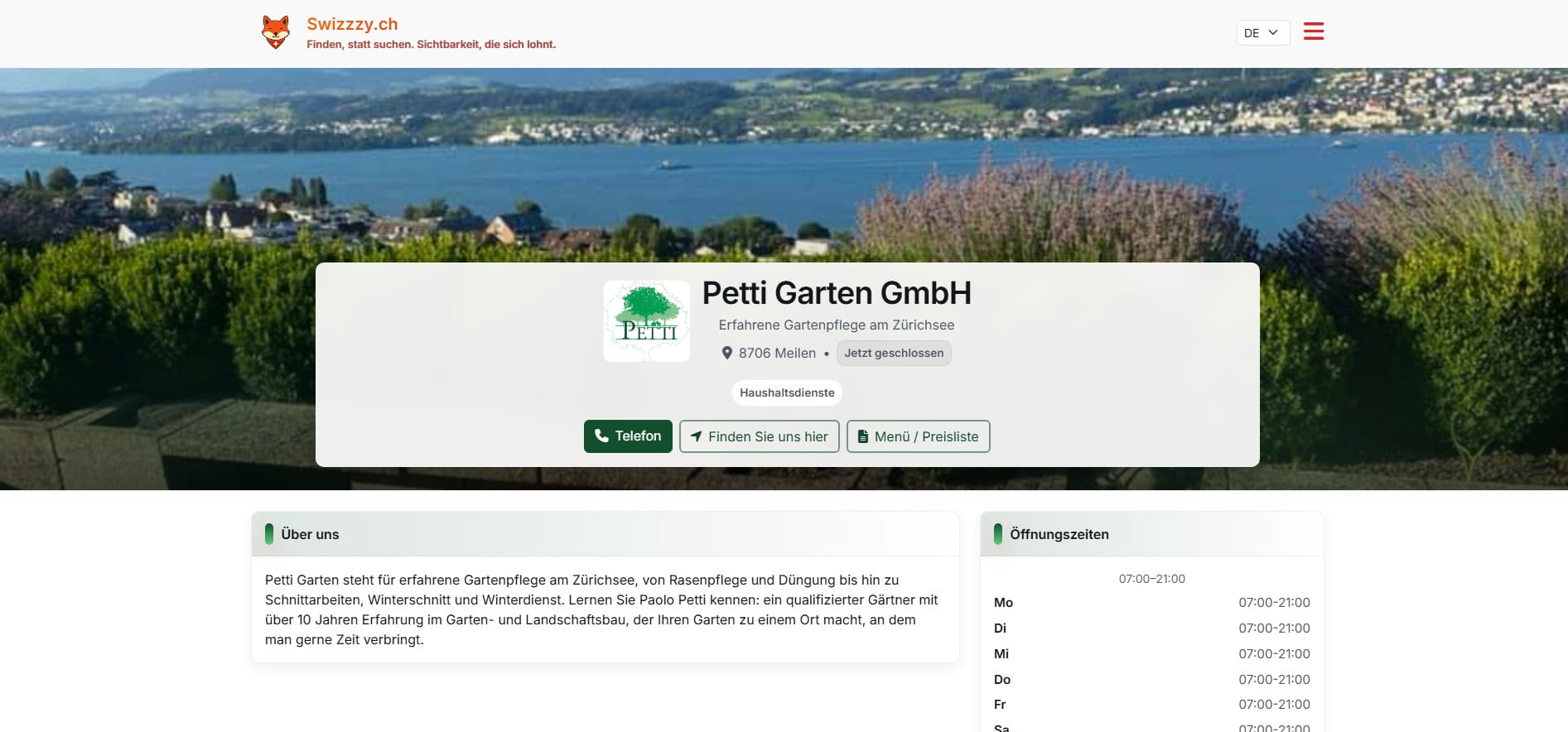Open the red hamburger menu
Image resolution: width=1568 pixels, height=732 pixels.
coord(1313,31)
